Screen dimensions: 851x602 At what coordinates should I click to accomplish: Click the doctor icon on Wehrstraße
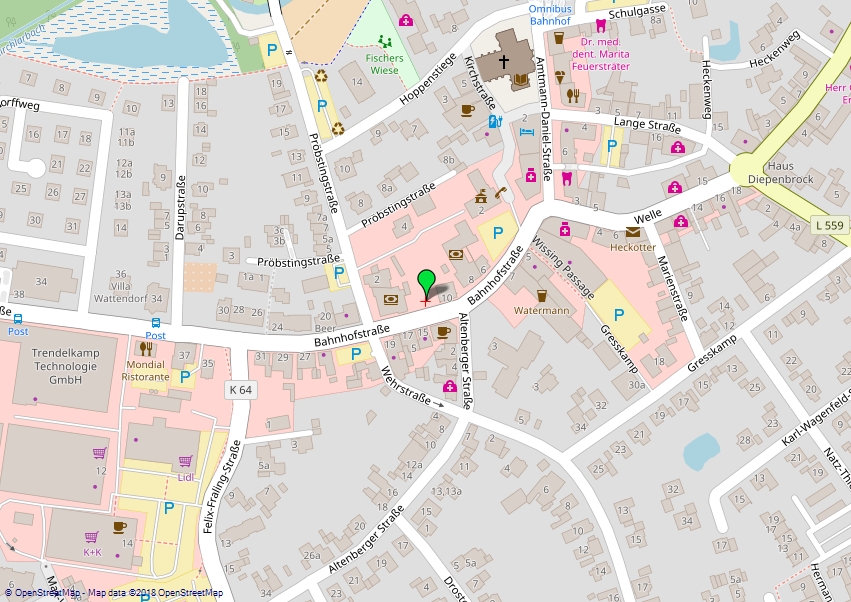click(x=449, y=386)
